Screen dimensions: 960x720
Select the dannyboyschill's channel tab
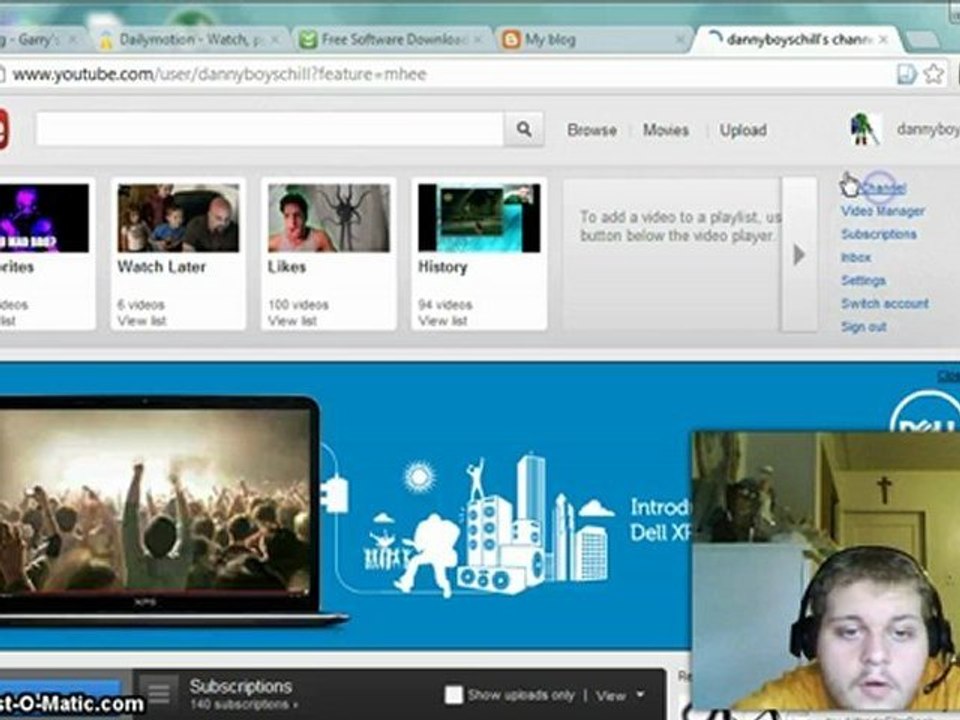[x=796, y=40]
